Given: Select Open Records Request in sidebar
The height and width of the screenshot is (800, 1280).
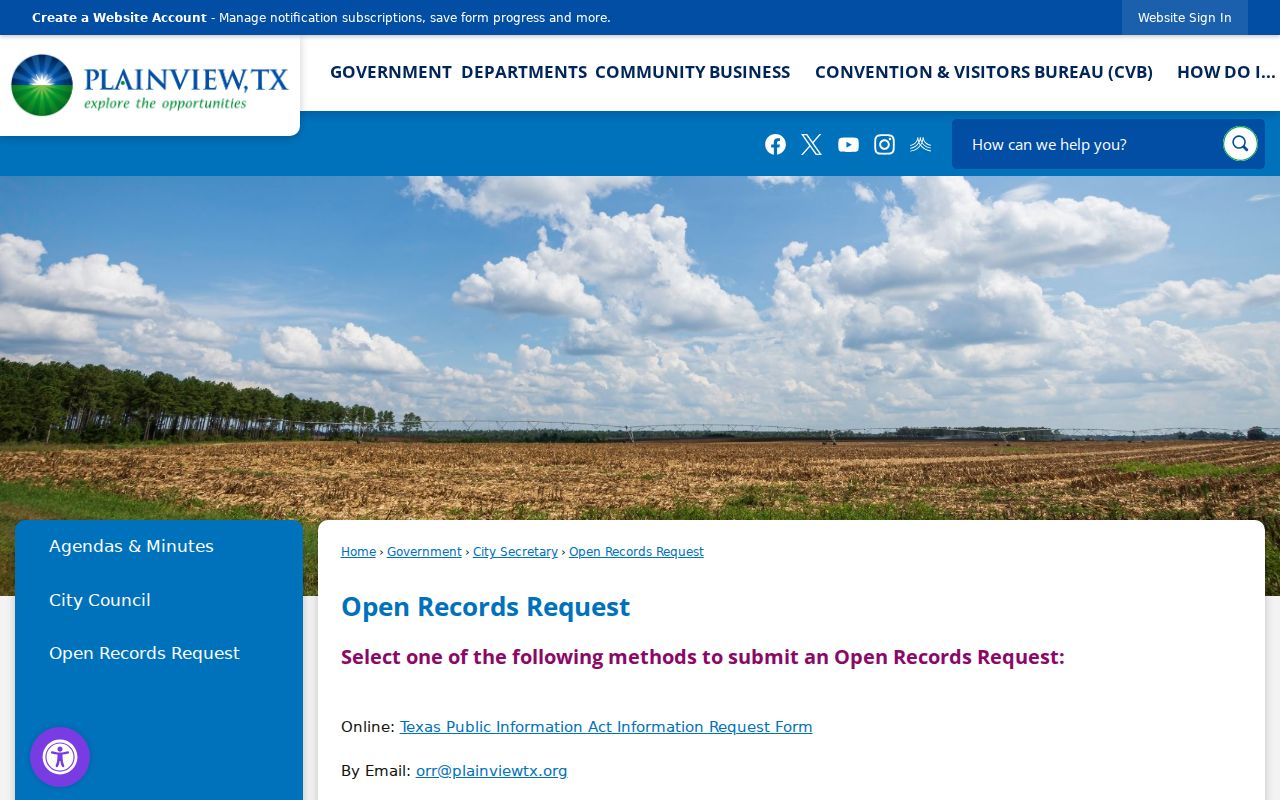Looking at the screenshot, I should (144, 653).
